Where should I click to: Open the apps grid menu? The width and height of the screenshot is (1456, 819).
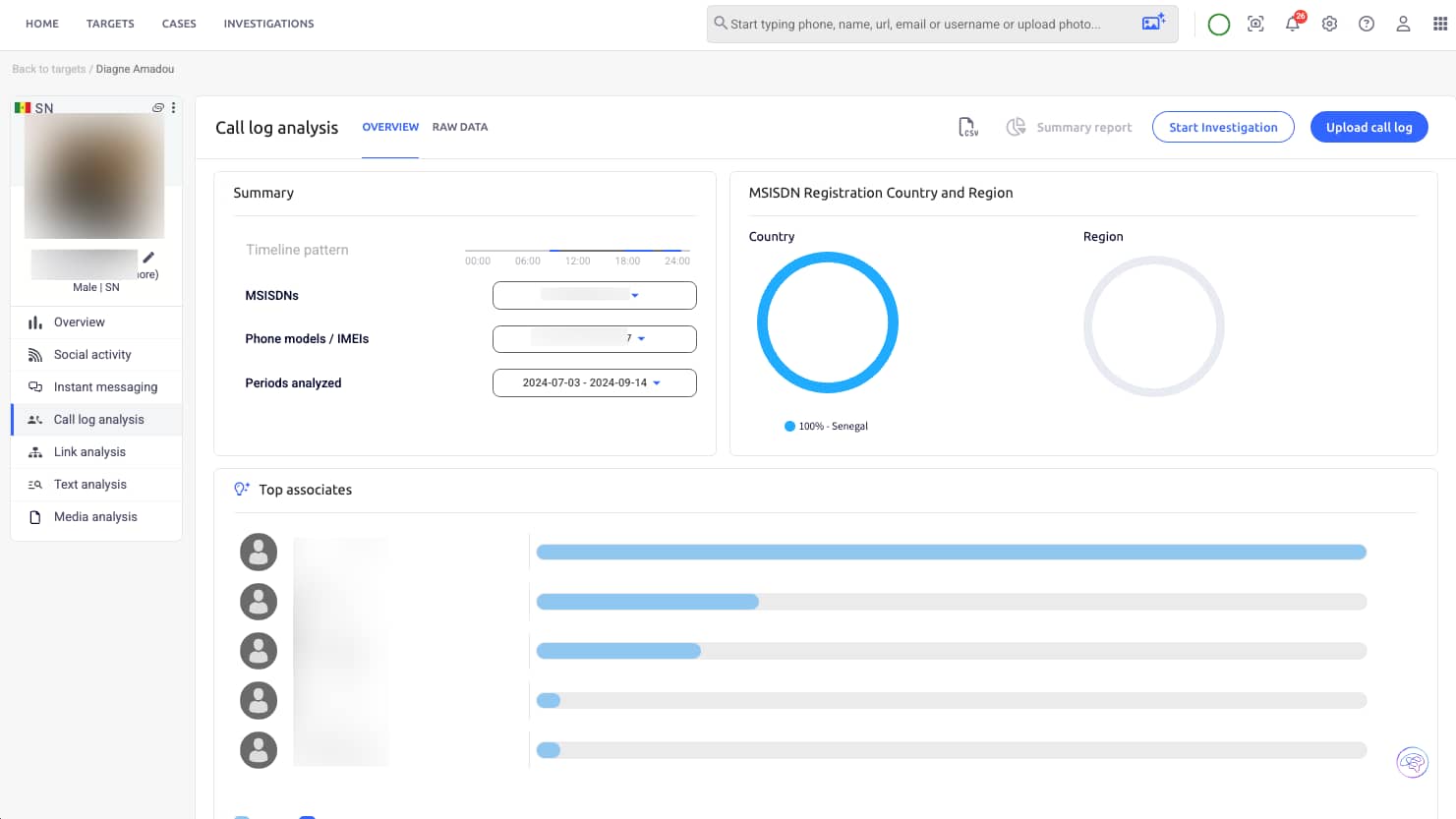1440,25
